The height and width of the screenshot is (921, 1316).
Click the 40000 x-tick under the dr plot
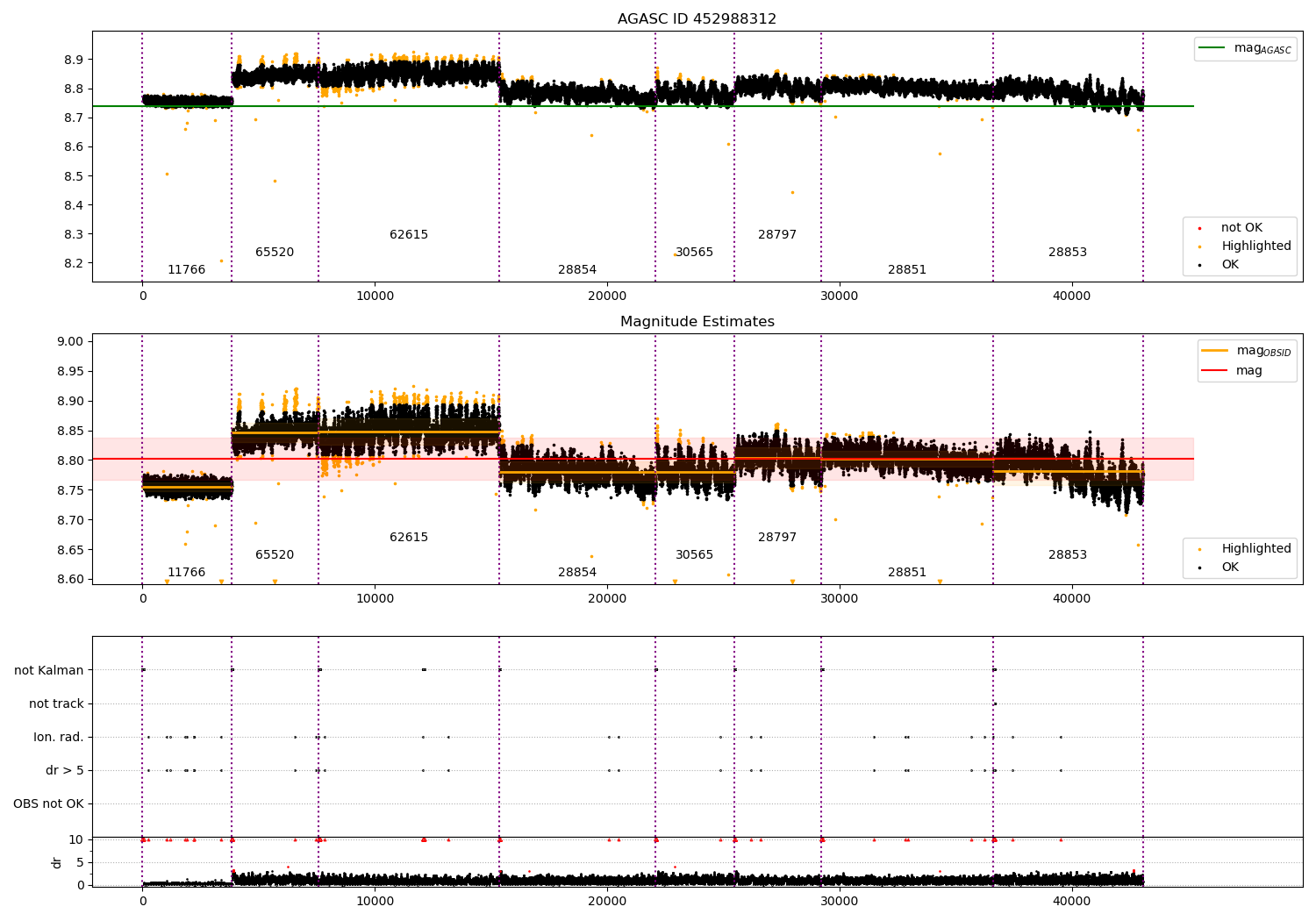point(1071,901)
